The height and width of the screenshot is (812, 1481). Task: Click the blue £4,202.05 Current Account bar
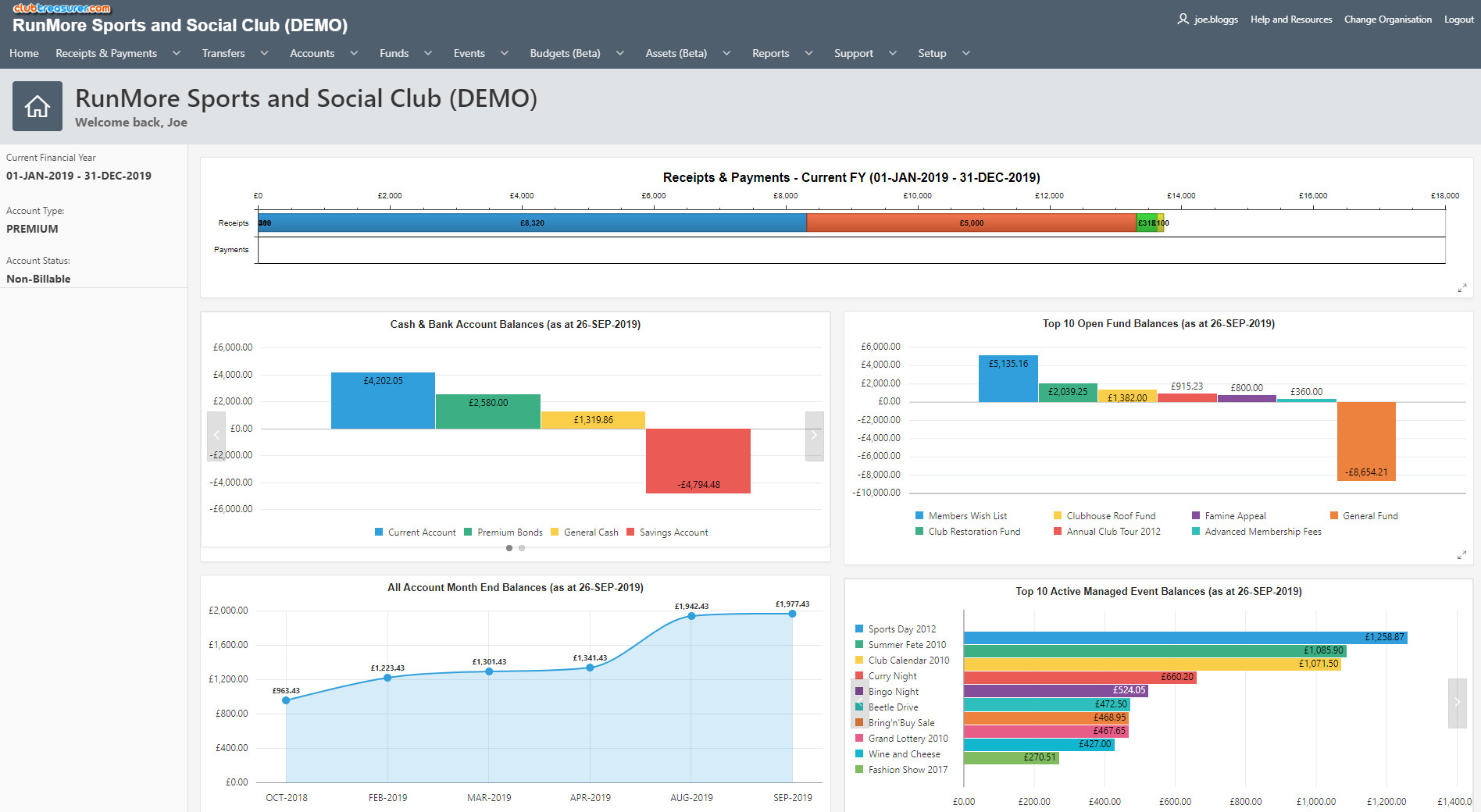pos(383,401)
